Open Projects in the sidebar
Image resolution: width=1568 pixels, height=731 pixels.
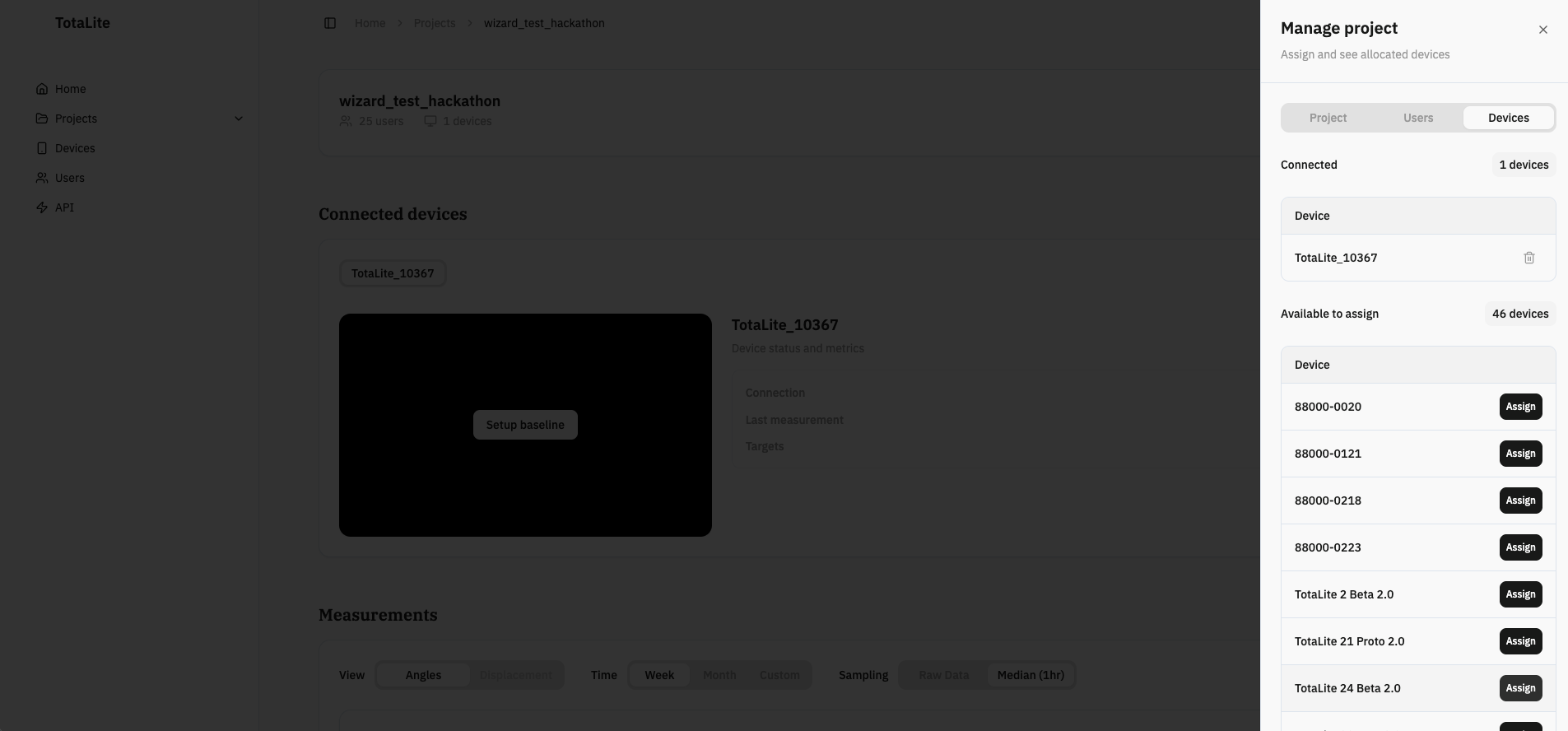(76, 119)
